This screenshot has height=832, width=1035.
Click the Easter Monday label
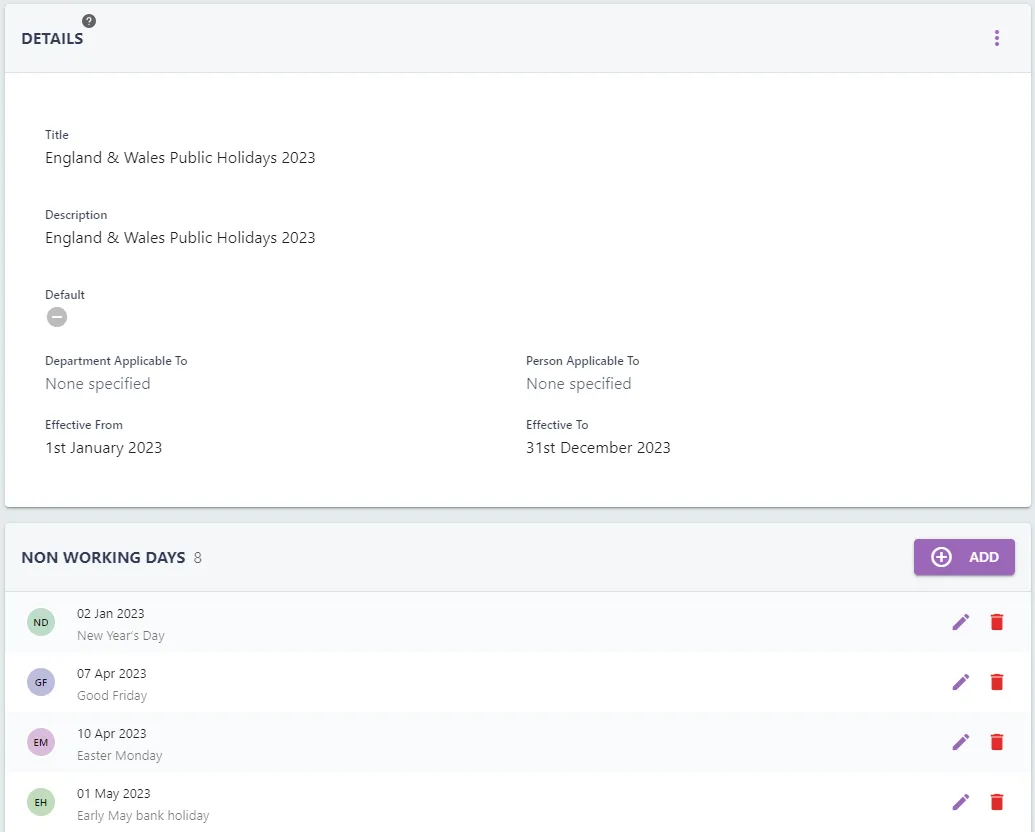[119, 756]
